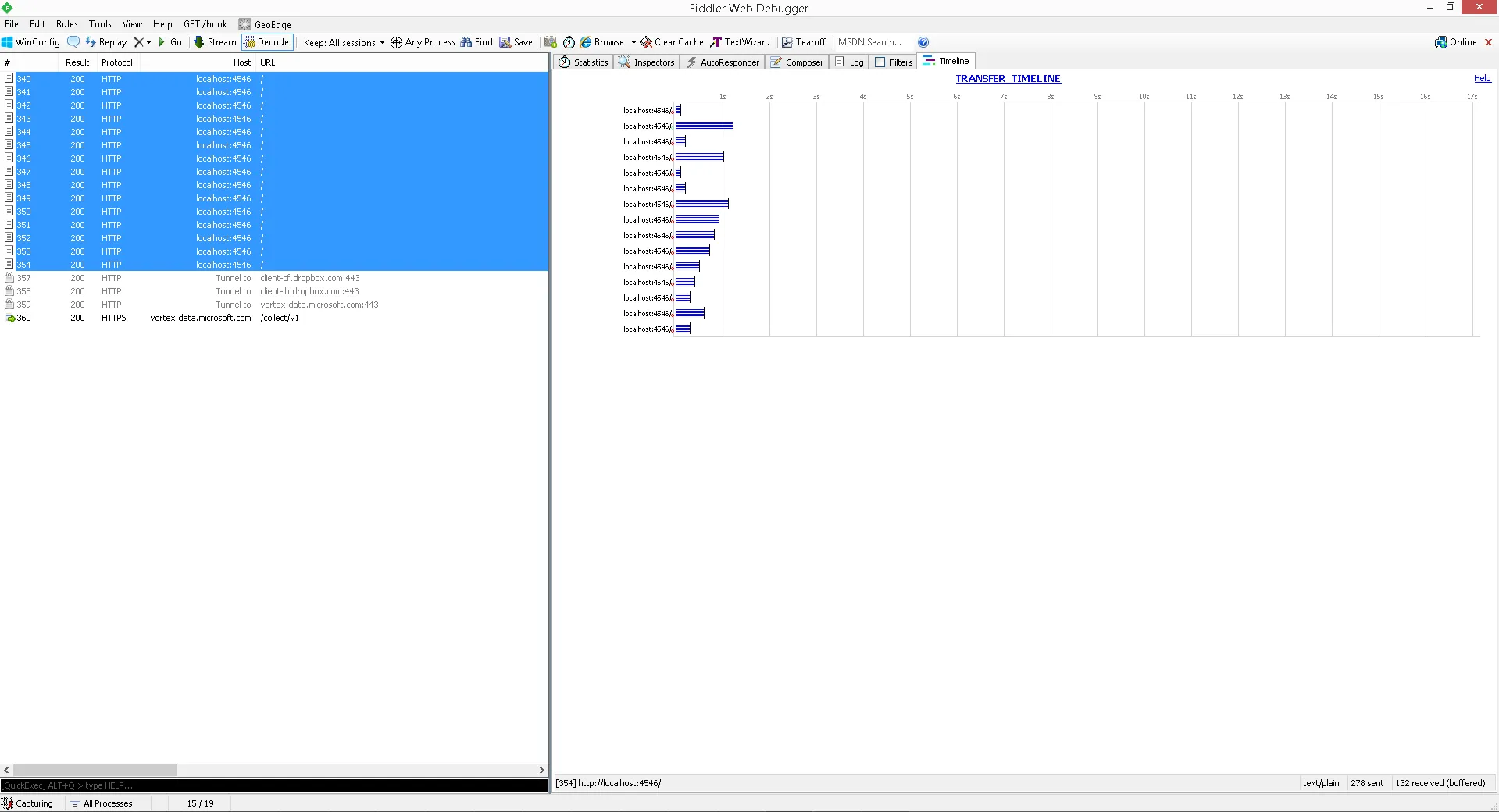Sort sessions by Result column header
The image size is (1499, 812).
[x=77, y=62]
